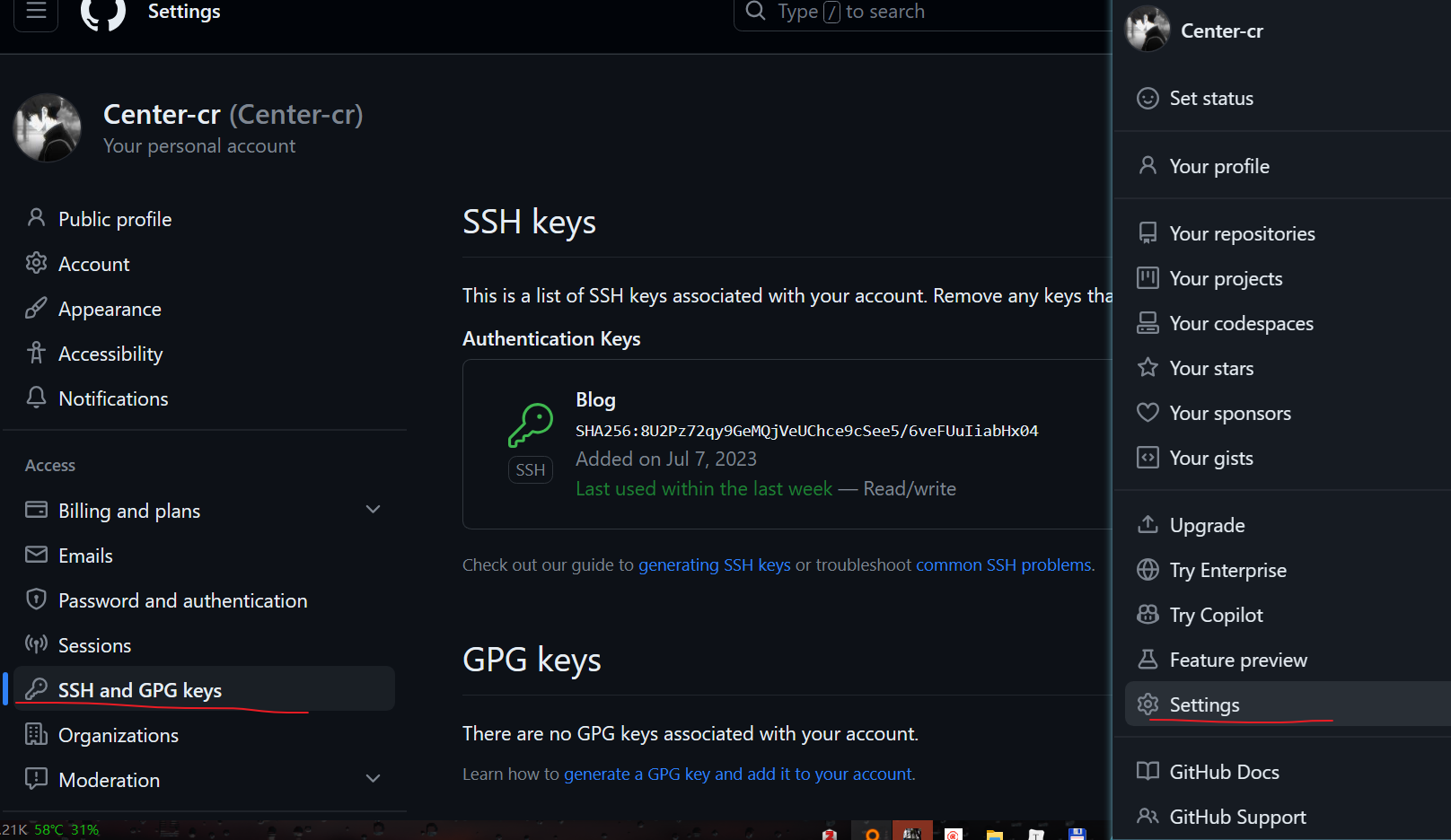Click the avatar in the user menu panel
This screenshot has width=1451, height=840.
coord(1148,29)
